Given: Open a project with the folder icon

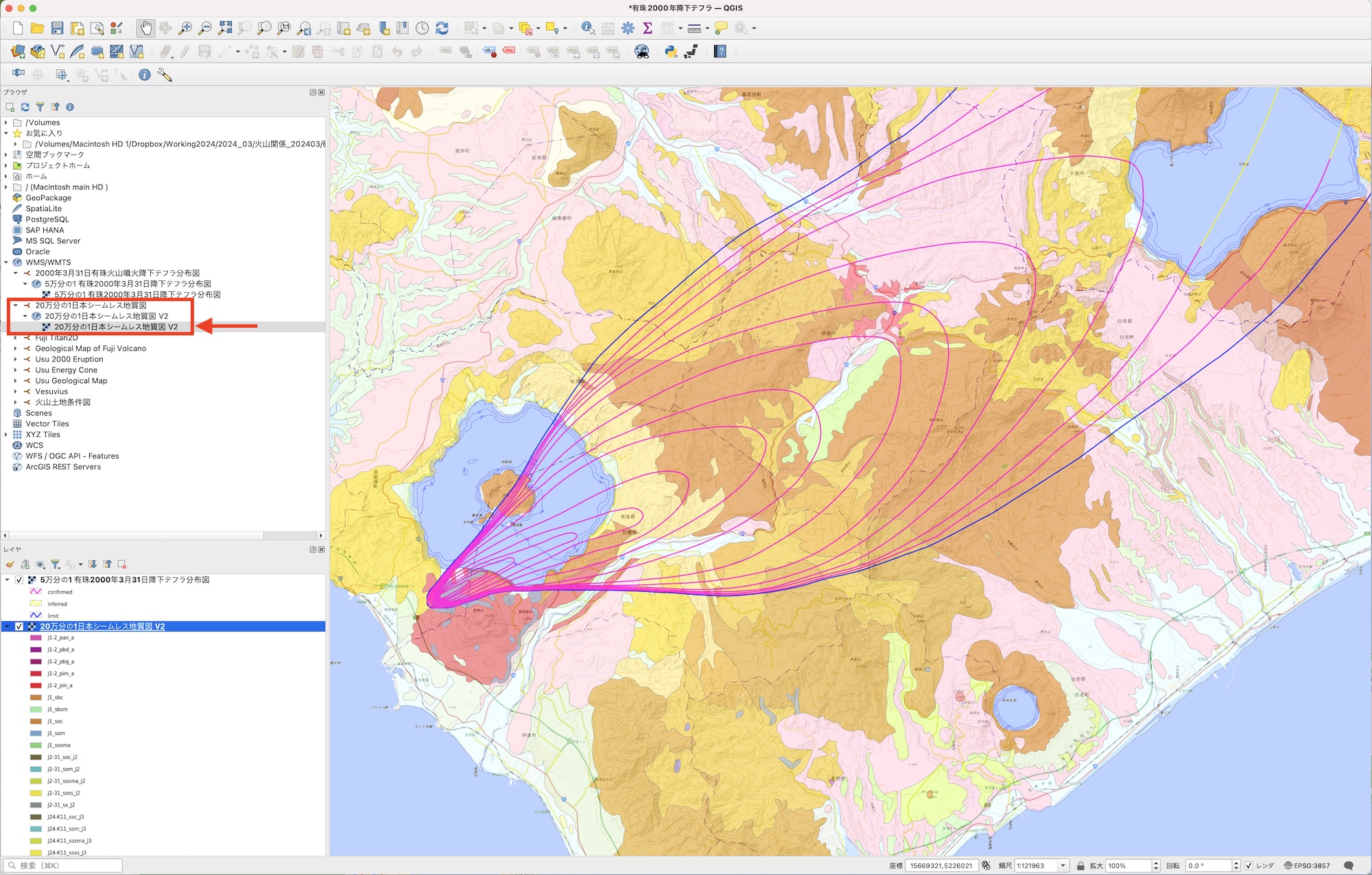Looking at the screenshot, I should tap(38, 28).
